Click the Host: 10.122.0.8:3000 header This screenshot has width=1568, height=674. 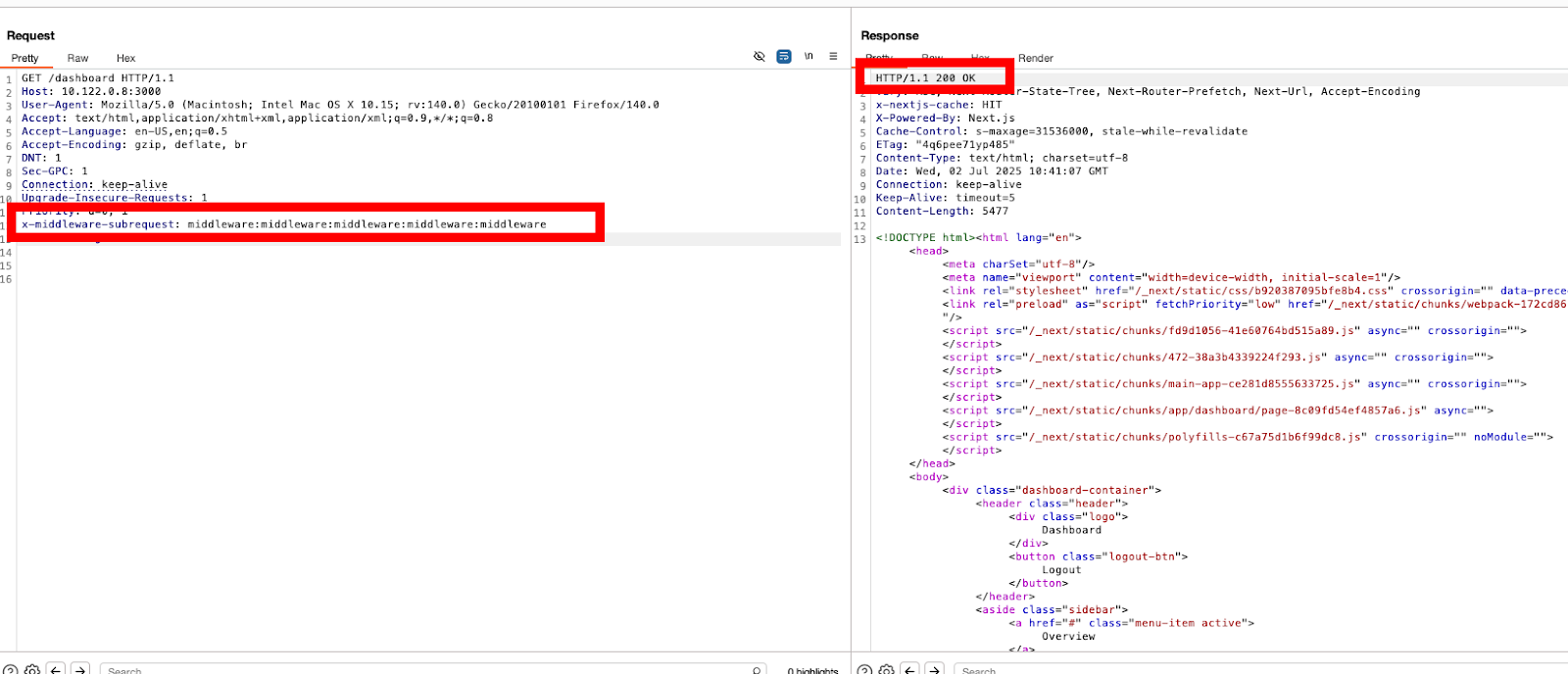point(91,91)
